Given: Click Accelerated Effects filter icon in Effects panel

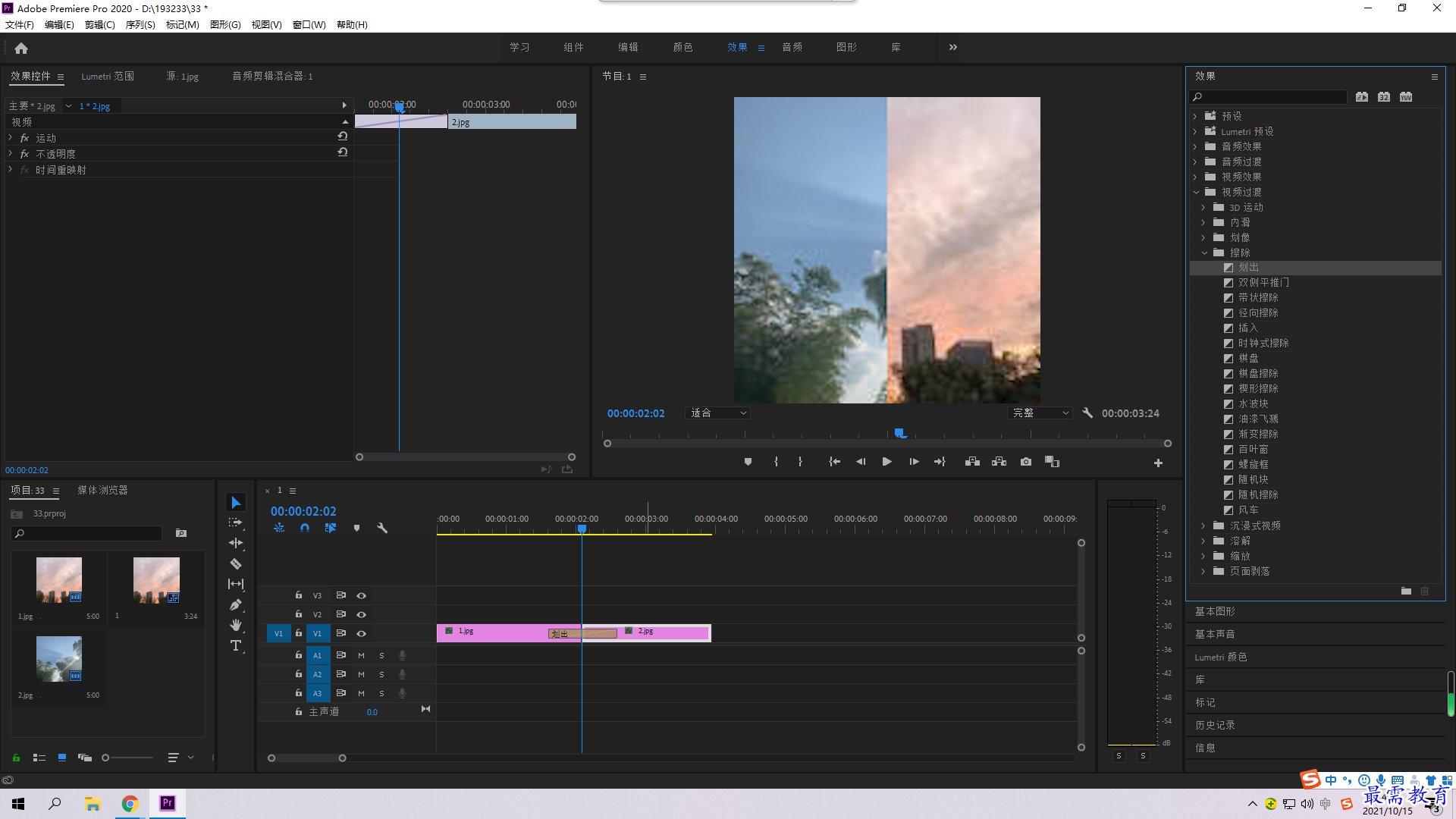Looking at the screenshot, I should tap(1362, 96).
